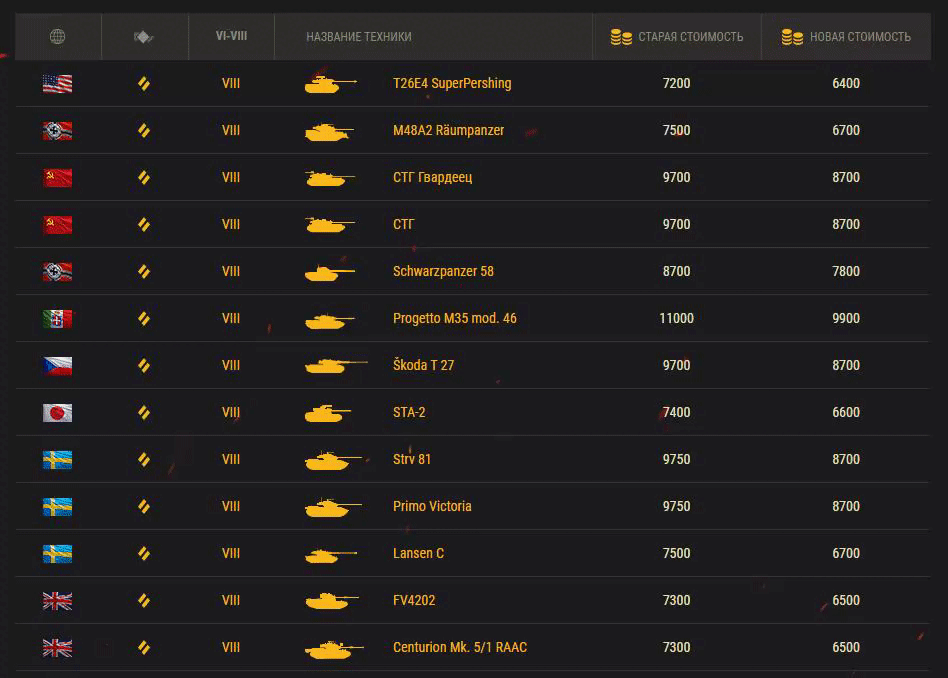Click tank silhouette icon for FV4202
The width and height of the screenshot is (948, 678).
pos(331,600)
